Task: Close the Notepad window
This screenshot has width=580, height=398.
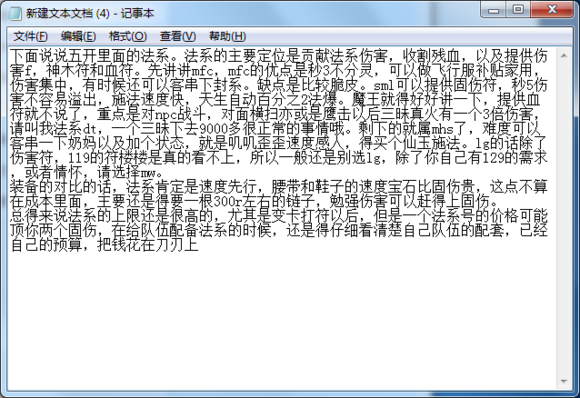Action: tap(552, 10)
